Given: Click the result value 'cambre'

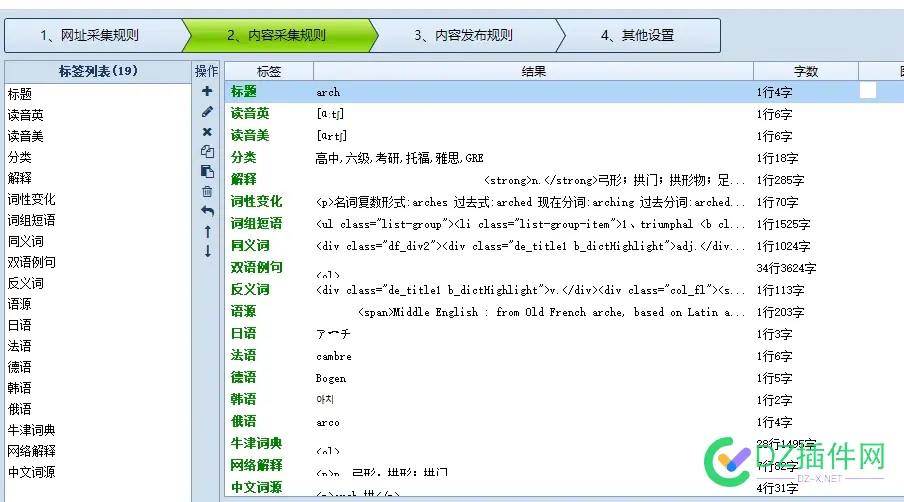Looking at the screenshot, I should (x=334, y=356).
